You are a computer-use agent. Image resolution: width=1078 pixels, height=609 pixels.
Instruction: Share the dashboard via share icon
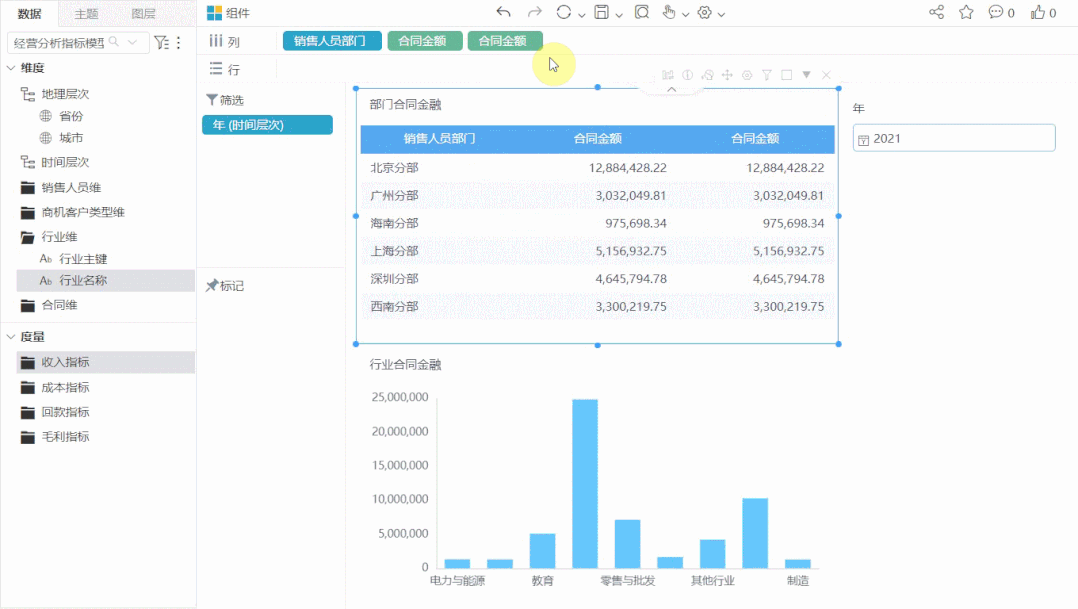coord(936,12)
